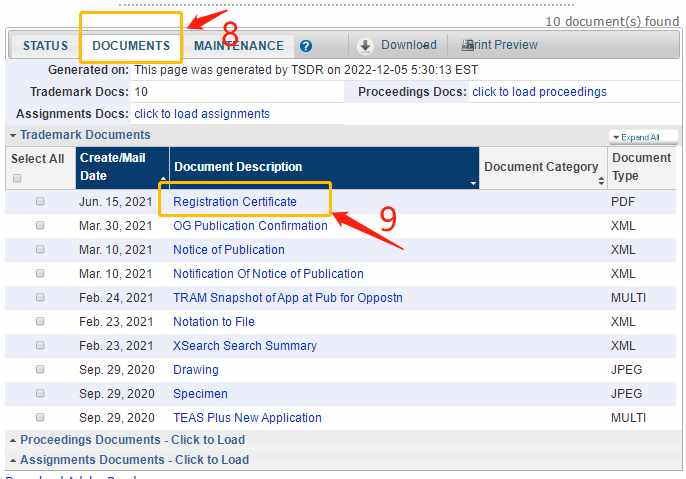
Task: Click the 'click to load proceedings' link
Action: [539, 92]
